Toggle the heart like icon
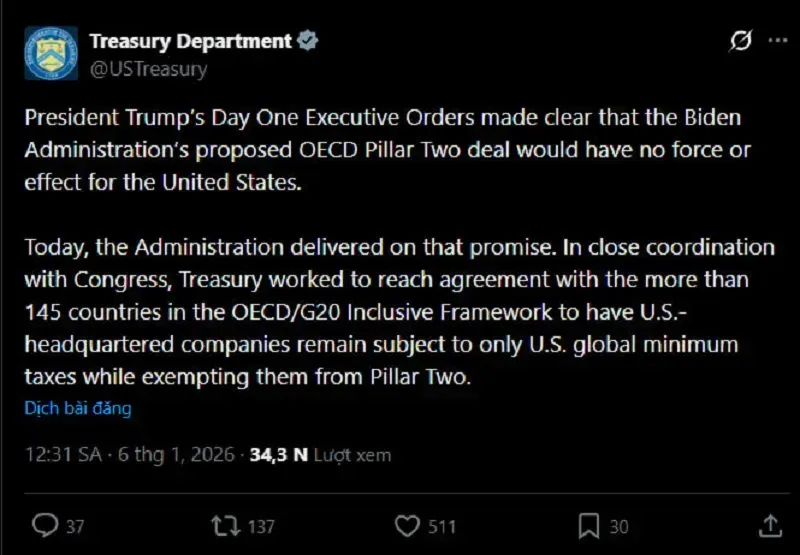This screenshot has width=800, height=555. point(406,525)
